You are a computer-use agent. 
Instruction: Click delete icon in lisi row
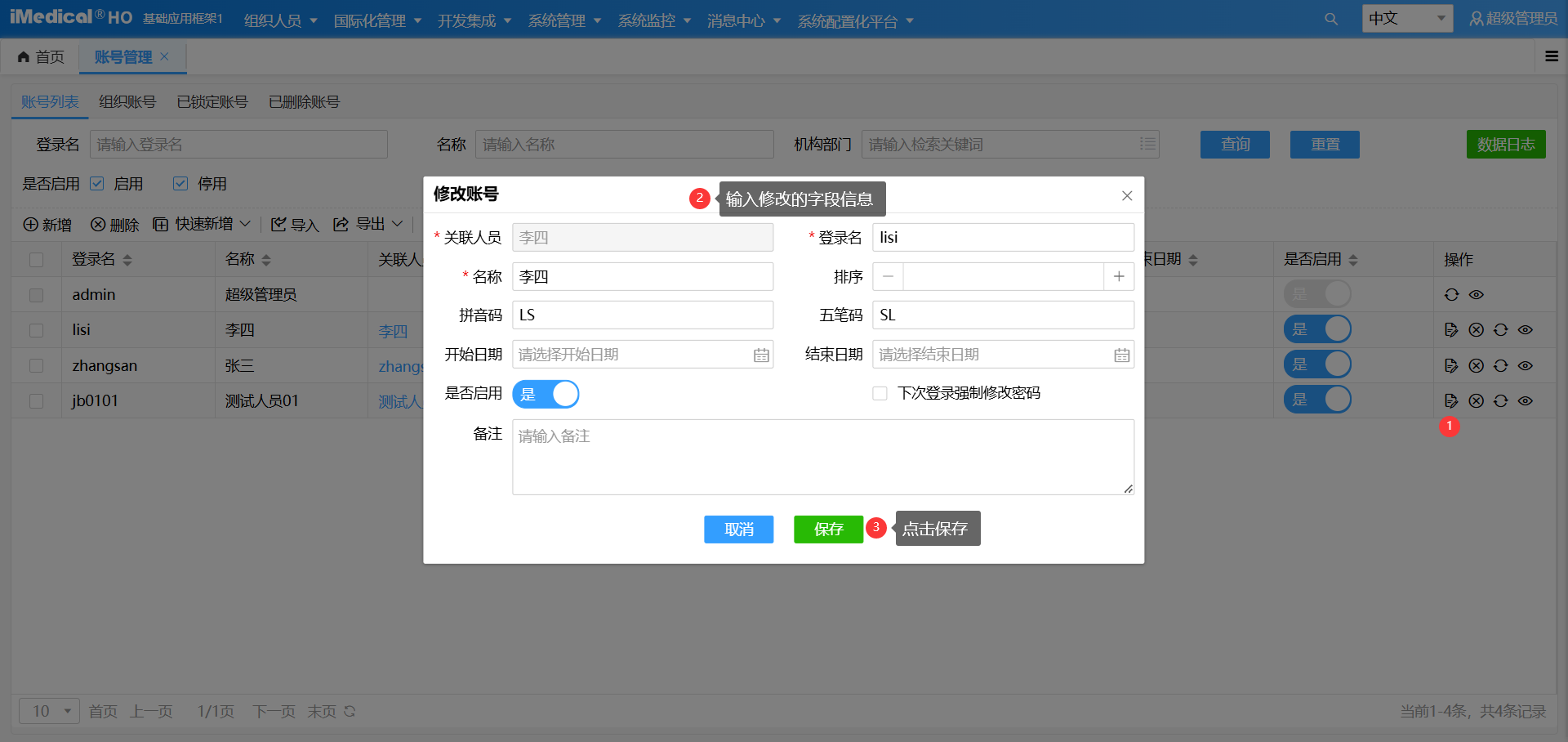point(1476,330)
